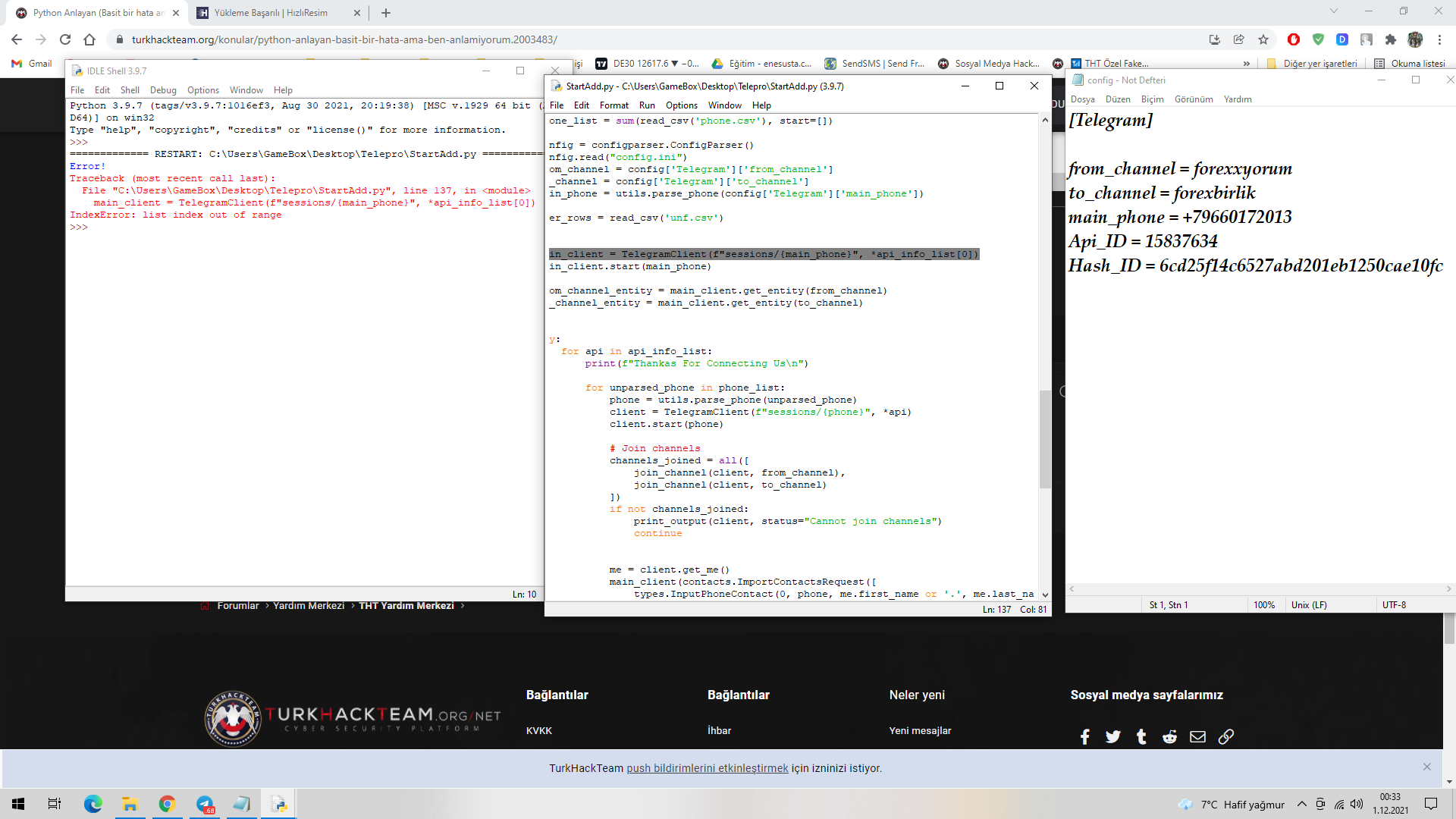Screen dimensions: 1456x819
Task: Click the 'IndexError: list index out of range' text
Action: click(176, 215)
